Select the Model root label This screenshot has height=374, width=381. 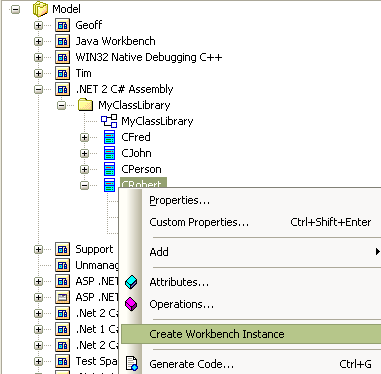click(x=66, y=9)
